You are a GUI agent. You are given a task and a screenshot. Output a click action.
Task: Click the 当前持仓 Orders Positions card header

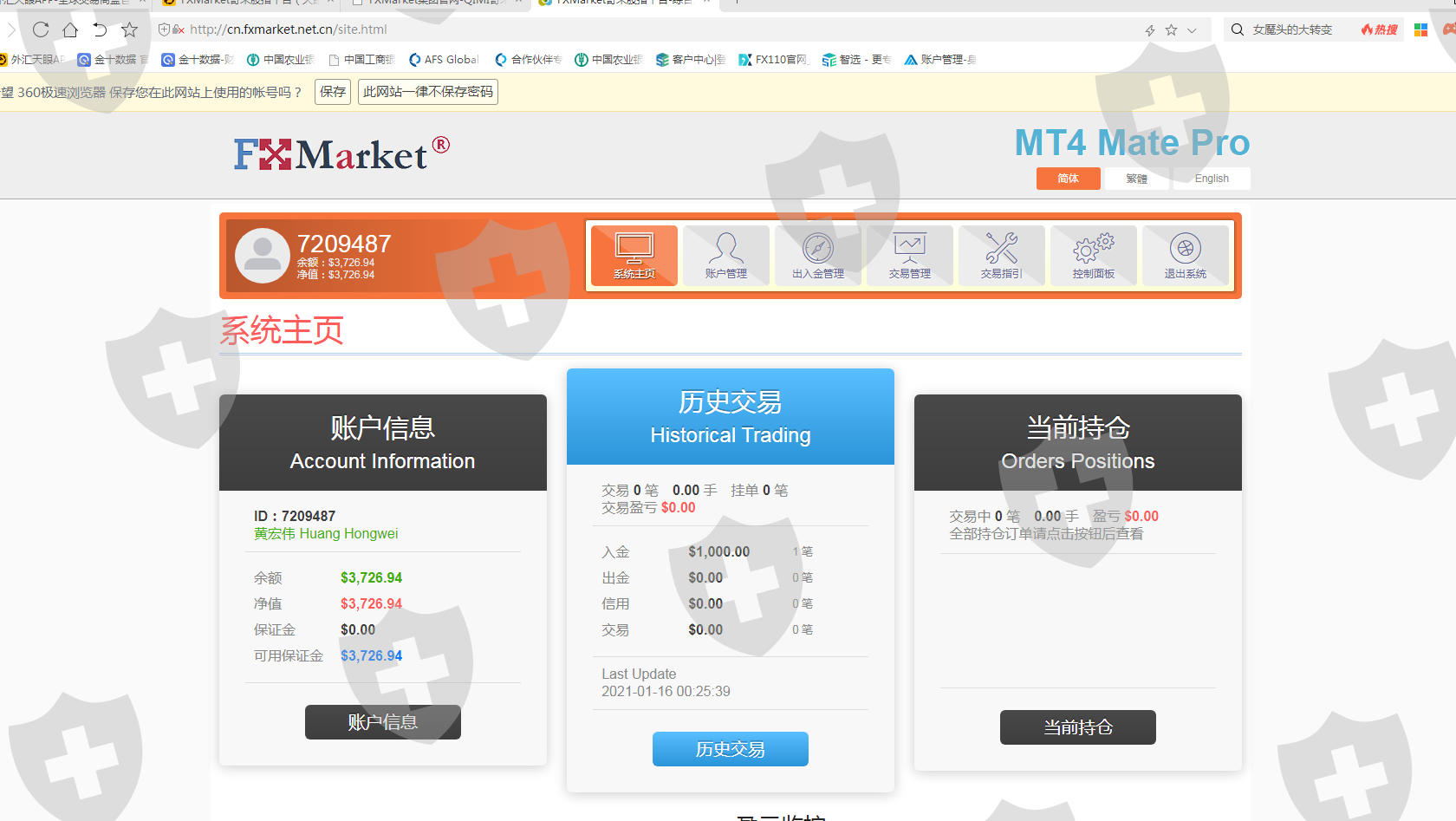coord(1078,443)
